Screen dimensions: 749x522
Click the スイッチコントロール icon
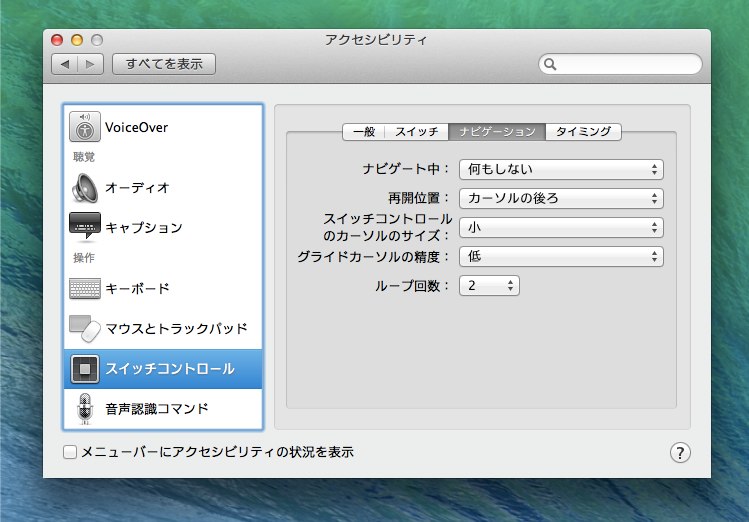(x=85, y=369)
